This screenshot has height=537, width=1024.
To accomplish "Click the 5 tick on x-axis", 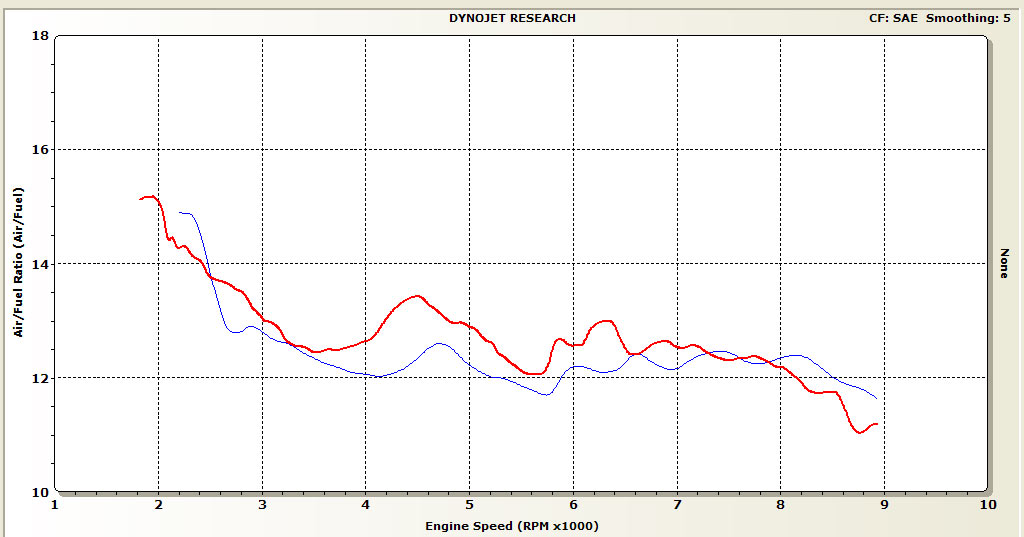I will tap(470, 506).
